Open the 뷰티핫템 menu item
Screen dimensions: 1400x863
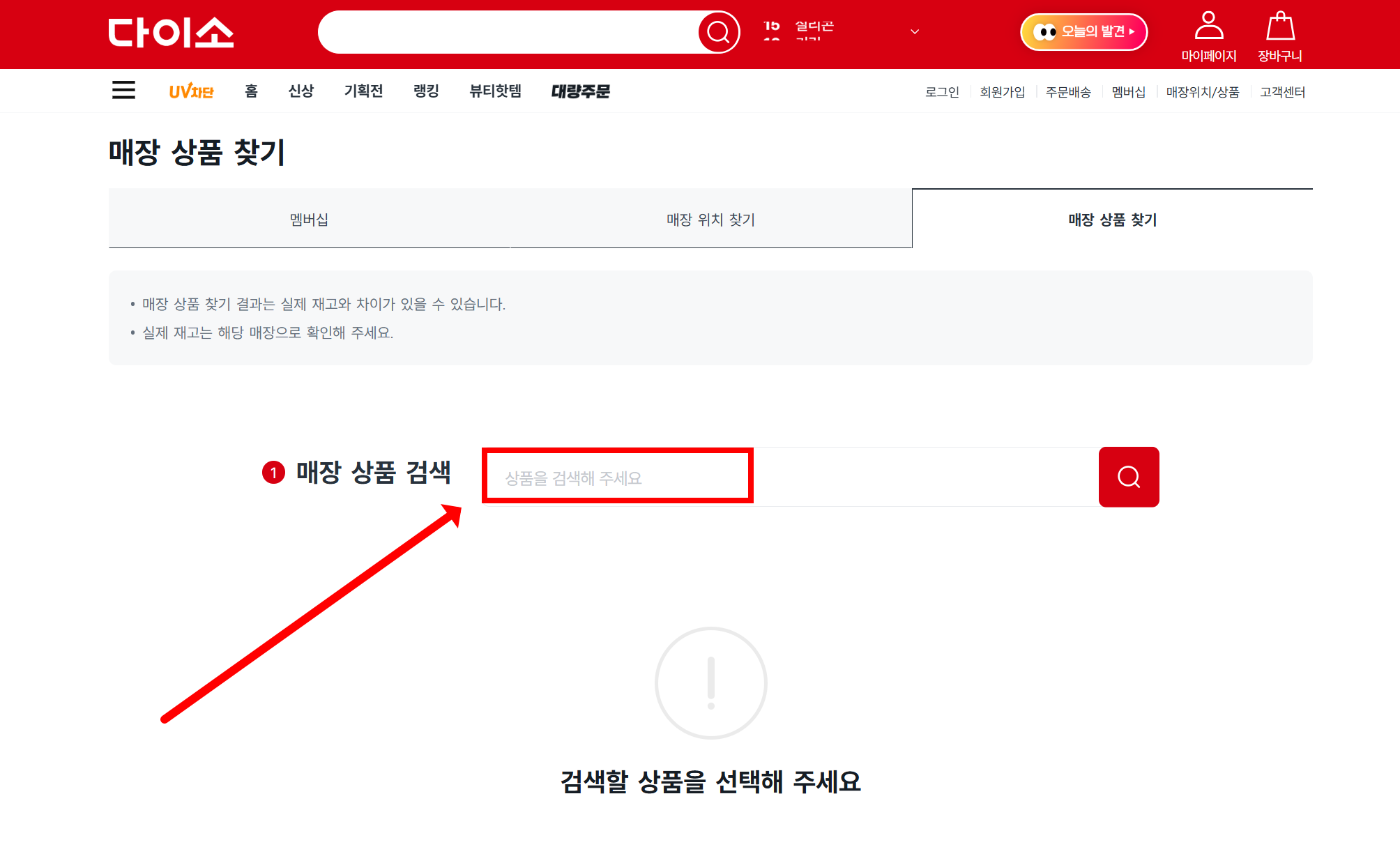click(495, 91)
